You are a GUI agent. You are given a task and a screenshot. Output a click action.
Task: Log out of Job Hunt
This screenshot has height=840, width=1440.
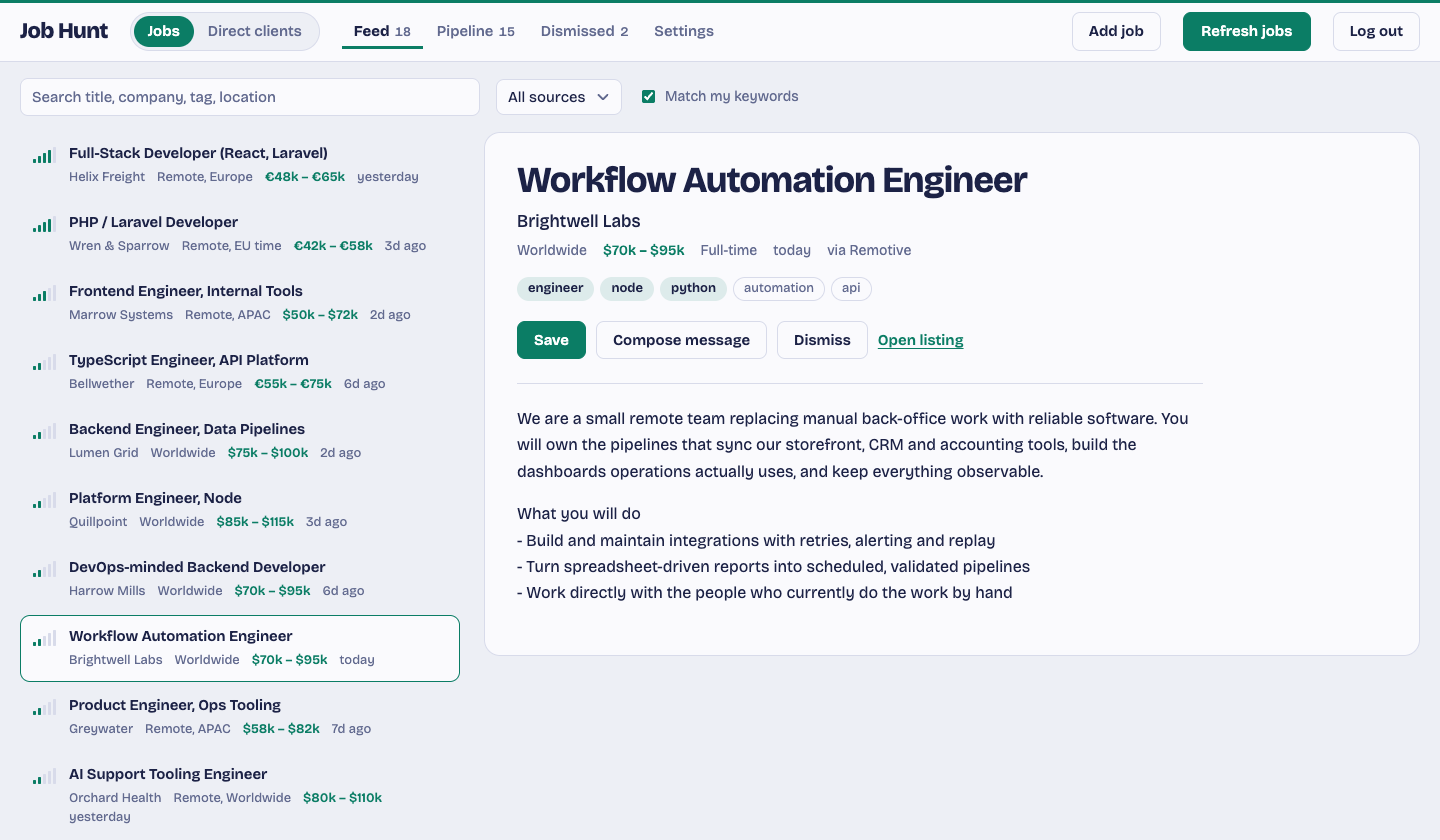pyautogui.click(x=1376, y=31)
